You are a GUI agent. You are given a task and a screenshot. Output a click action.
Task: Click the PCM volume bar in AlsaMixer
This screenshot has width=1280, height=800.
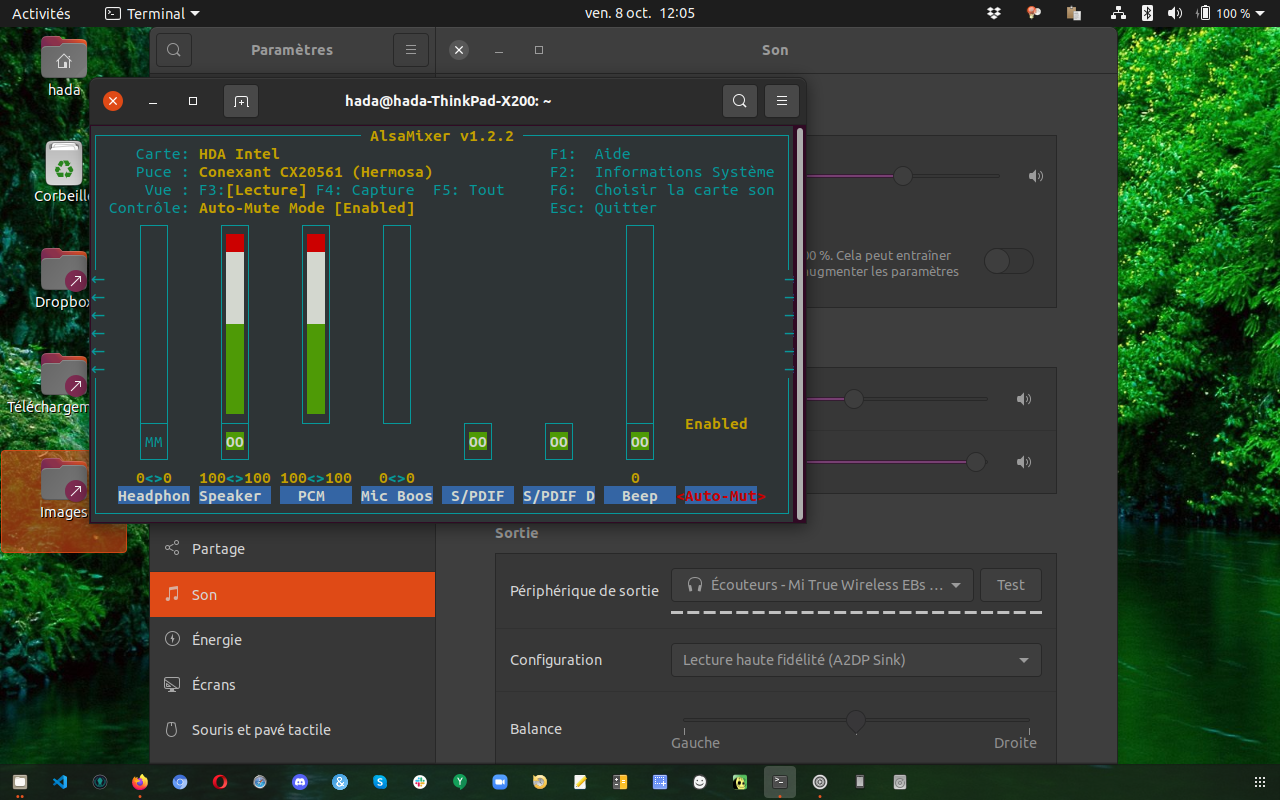point(316,324)
